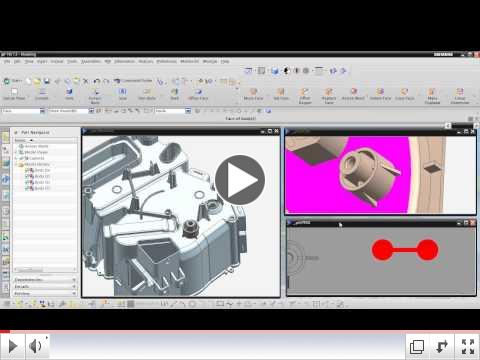
Task: Expand the Dependencies panel
Action: click(45, 280)
